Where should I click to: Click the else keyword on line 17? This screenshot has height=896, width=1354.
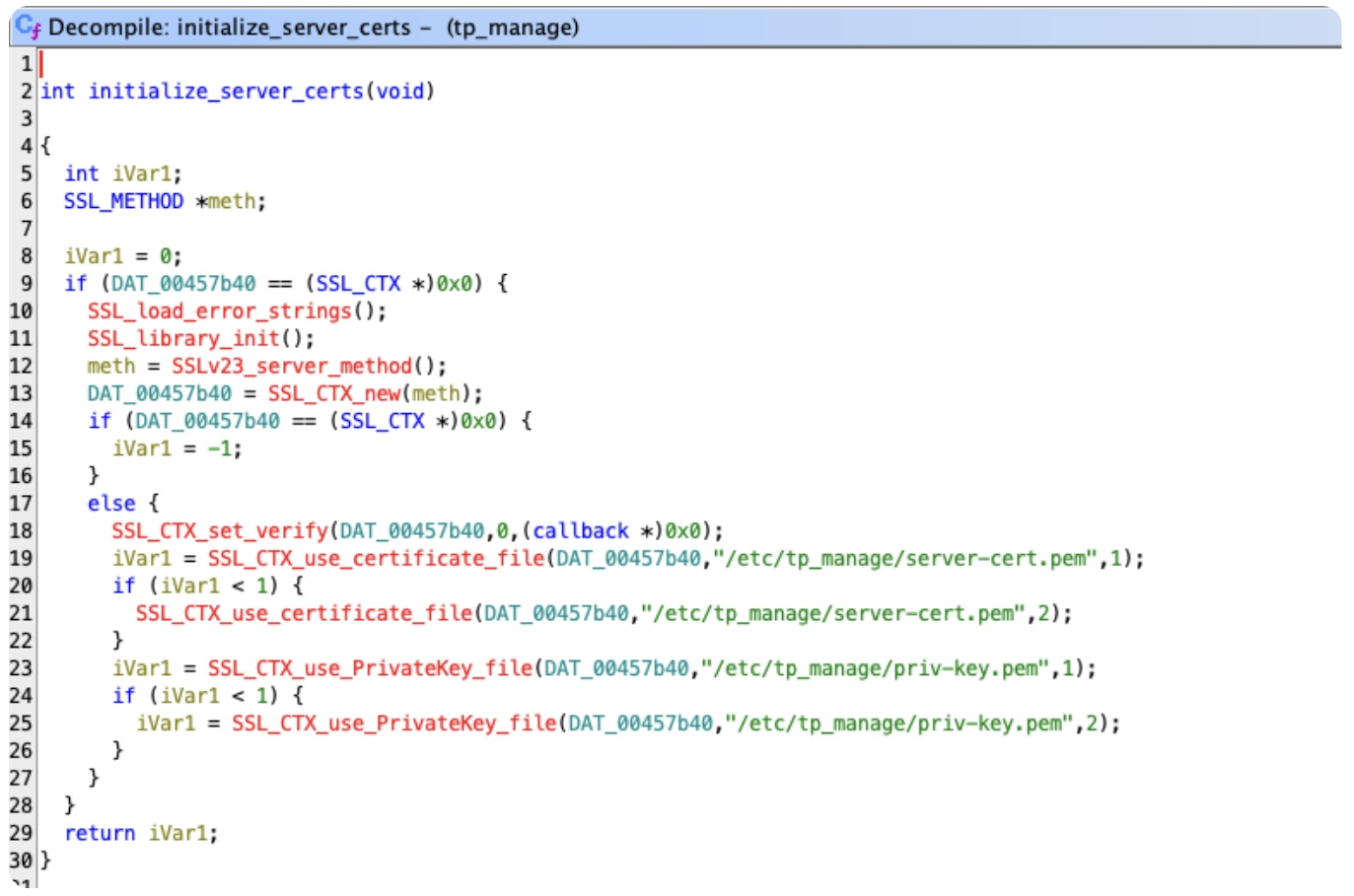coord(111,504)
